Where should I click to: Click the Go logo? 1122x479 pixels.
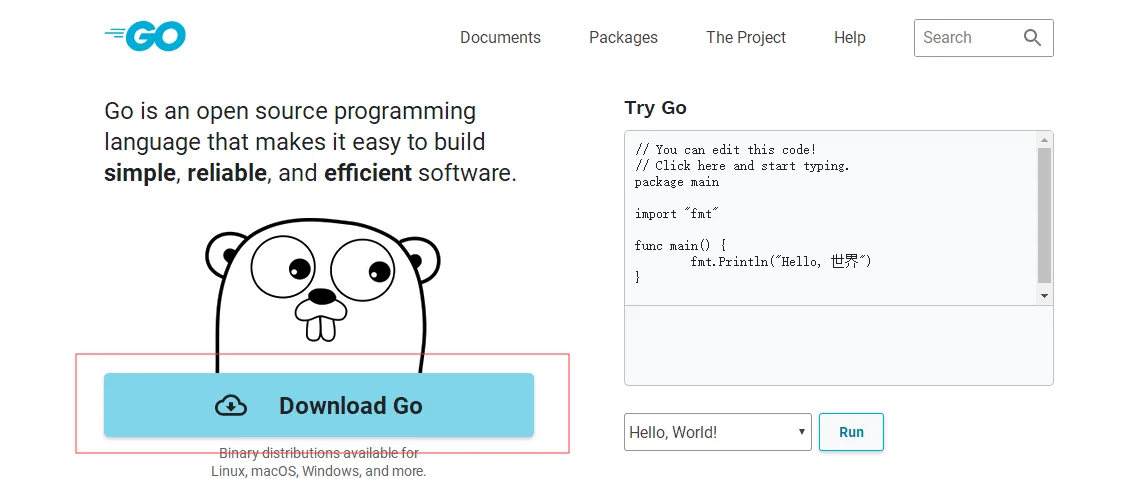tap(145, 37)
